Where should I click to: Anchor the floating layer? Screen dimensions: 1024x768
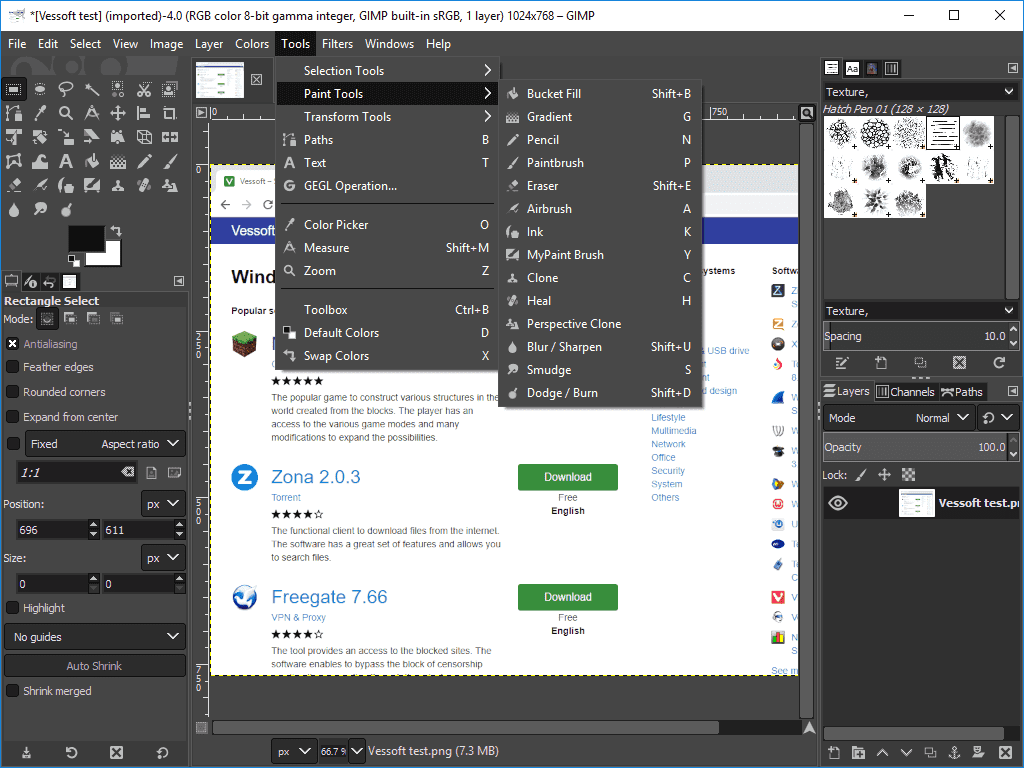point(954,752)
